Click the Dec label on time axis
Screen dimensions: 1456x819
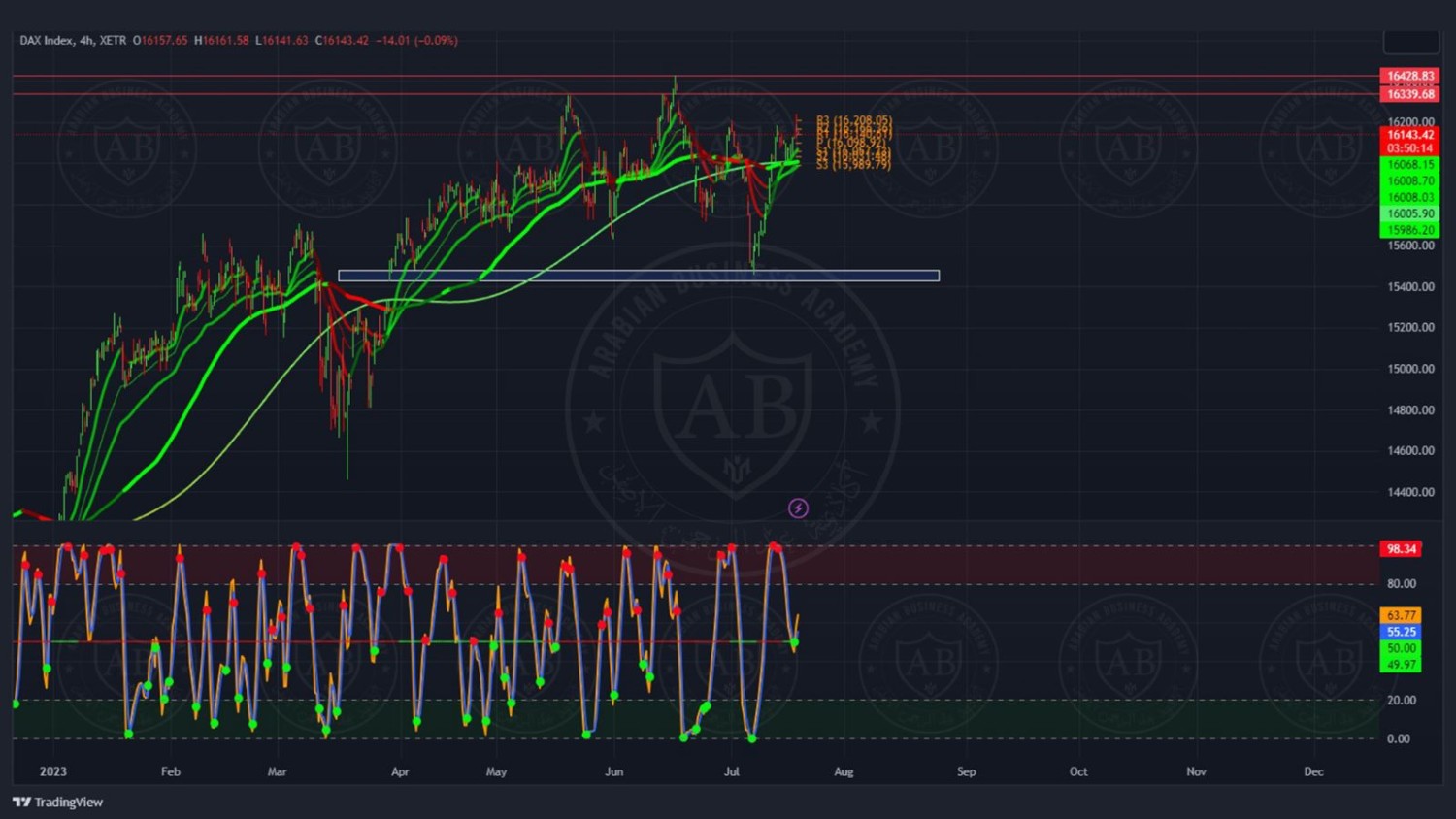click(x=1313, y=772)
